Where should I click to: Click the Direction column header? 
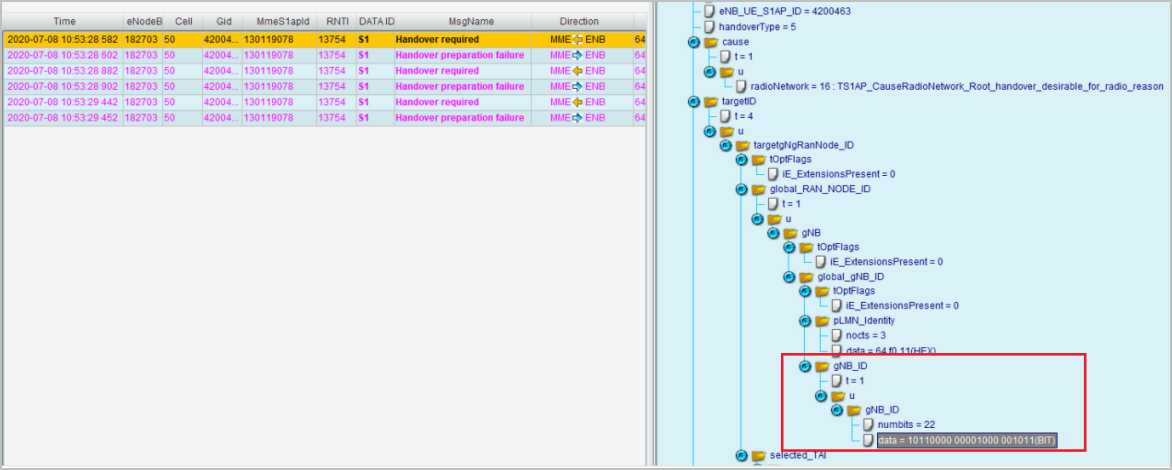pos(579,21)
